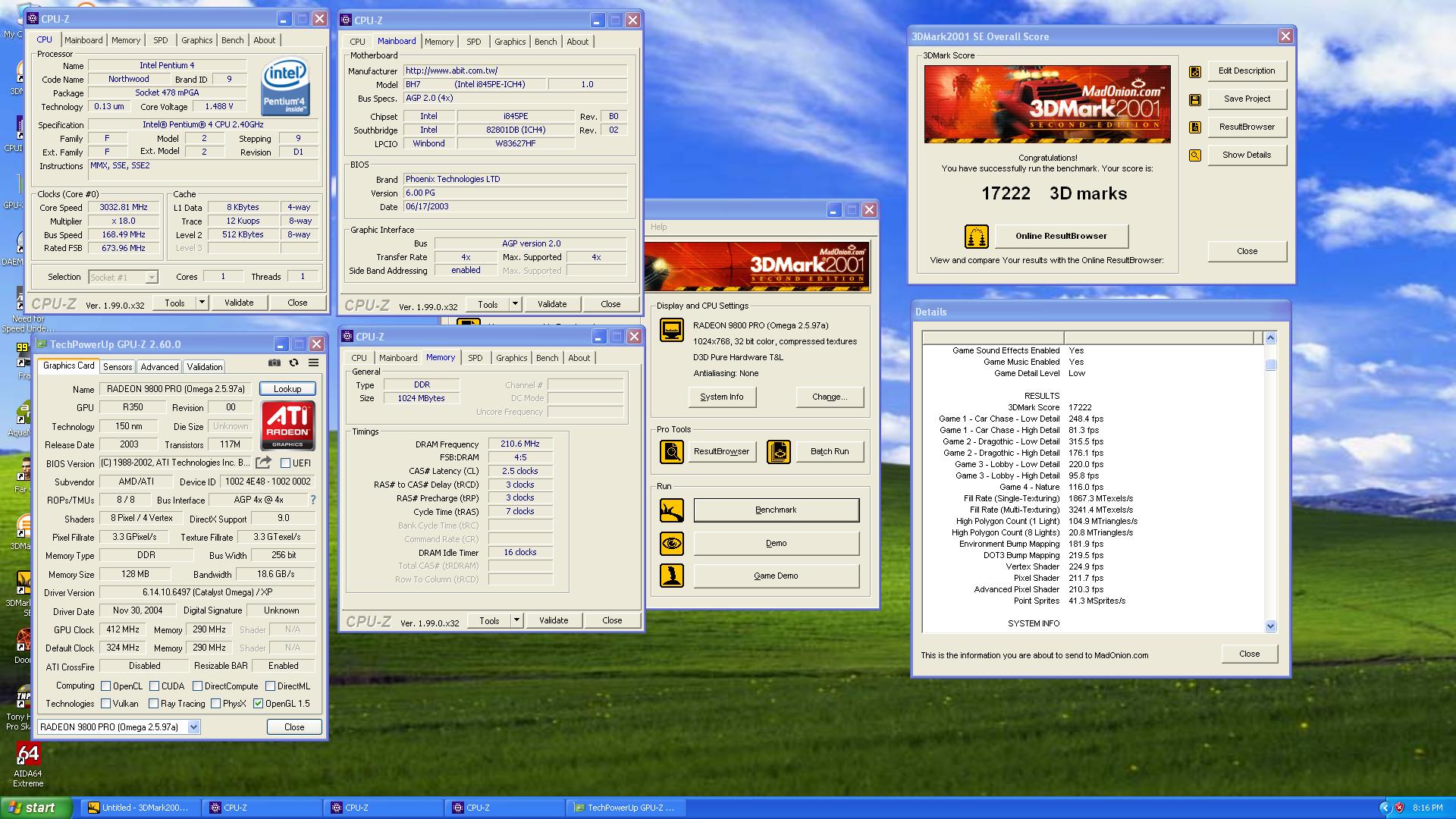
Task: Open Graphics tab in CPU-Z Mainboard window
Action: point(510,42)
